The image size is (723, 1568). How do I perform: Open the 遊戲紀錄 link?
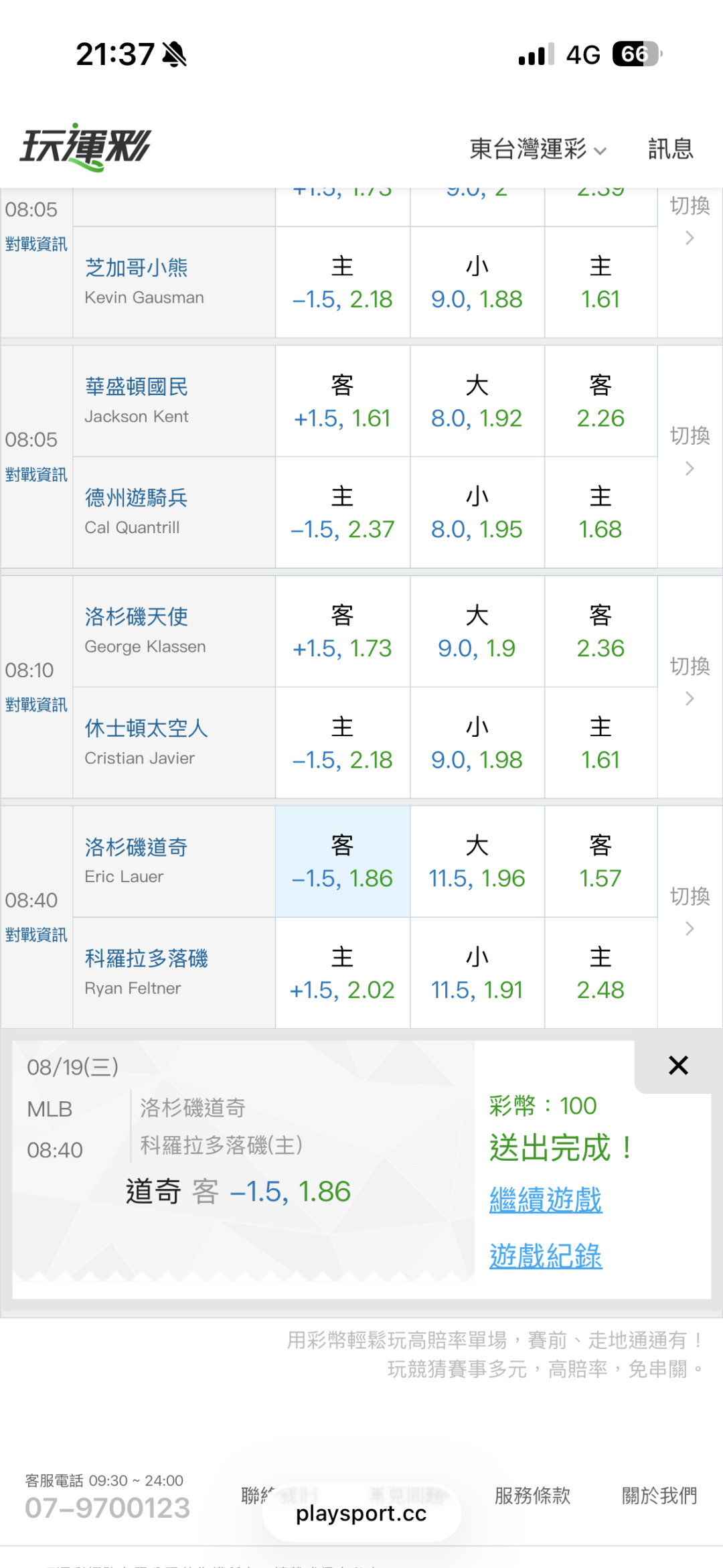click(x=546, y=1255)
